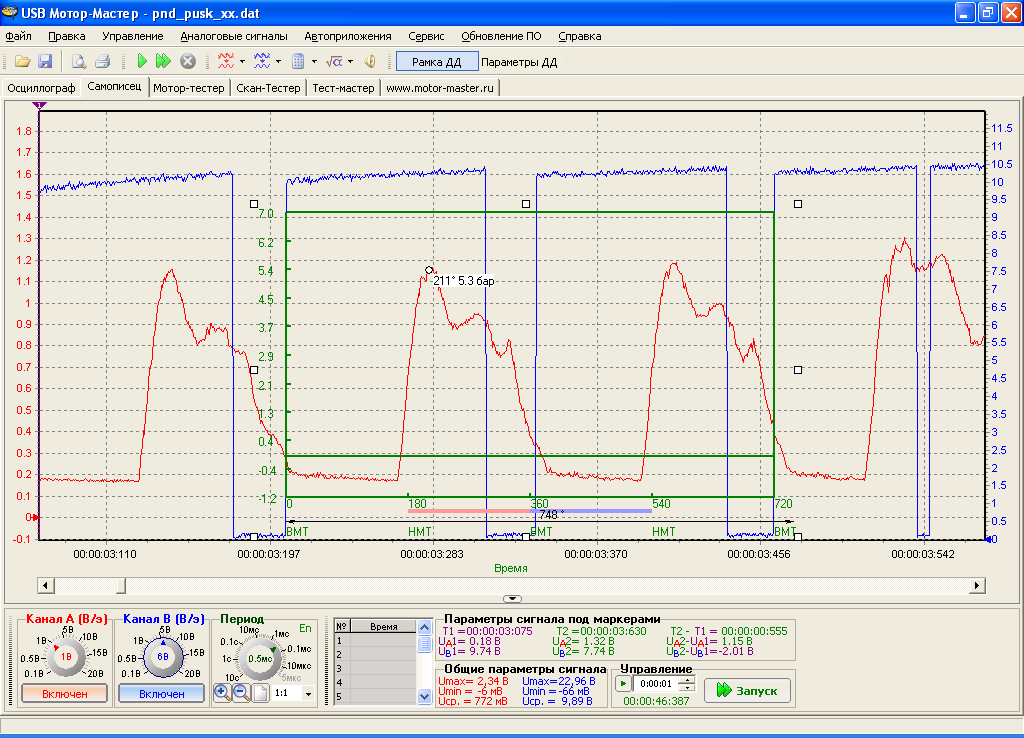Toggle the Рамка ДД button
This screenshot has width=1024, height=738.
(437, 62)
